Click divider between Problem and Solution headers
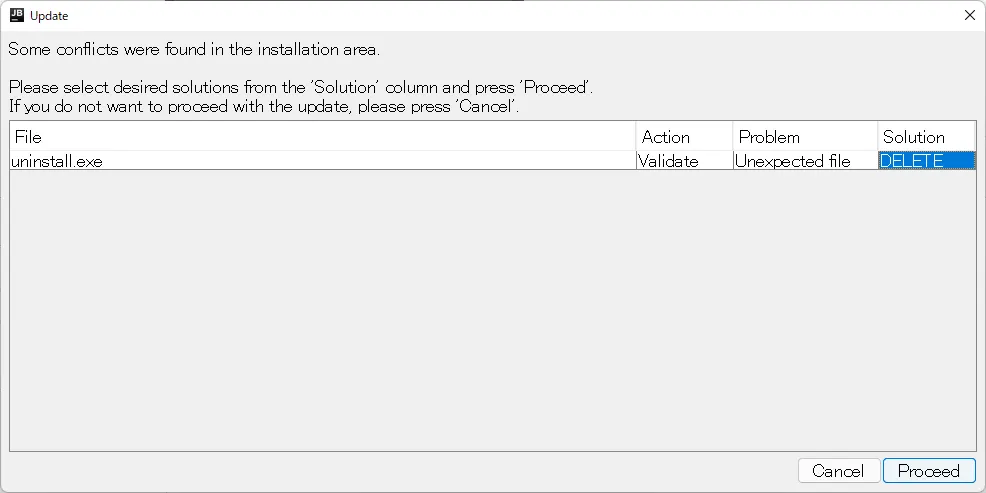Viewport: 986px width, 493px height. (x=878, y=137)
